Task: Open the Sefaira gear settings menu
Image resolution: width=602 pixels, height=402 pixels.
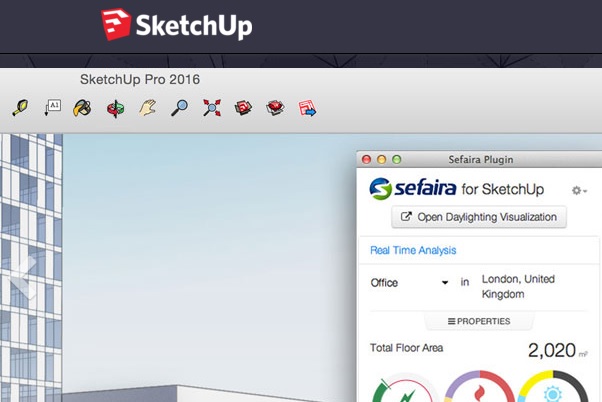Action: [x=579, y=190]
